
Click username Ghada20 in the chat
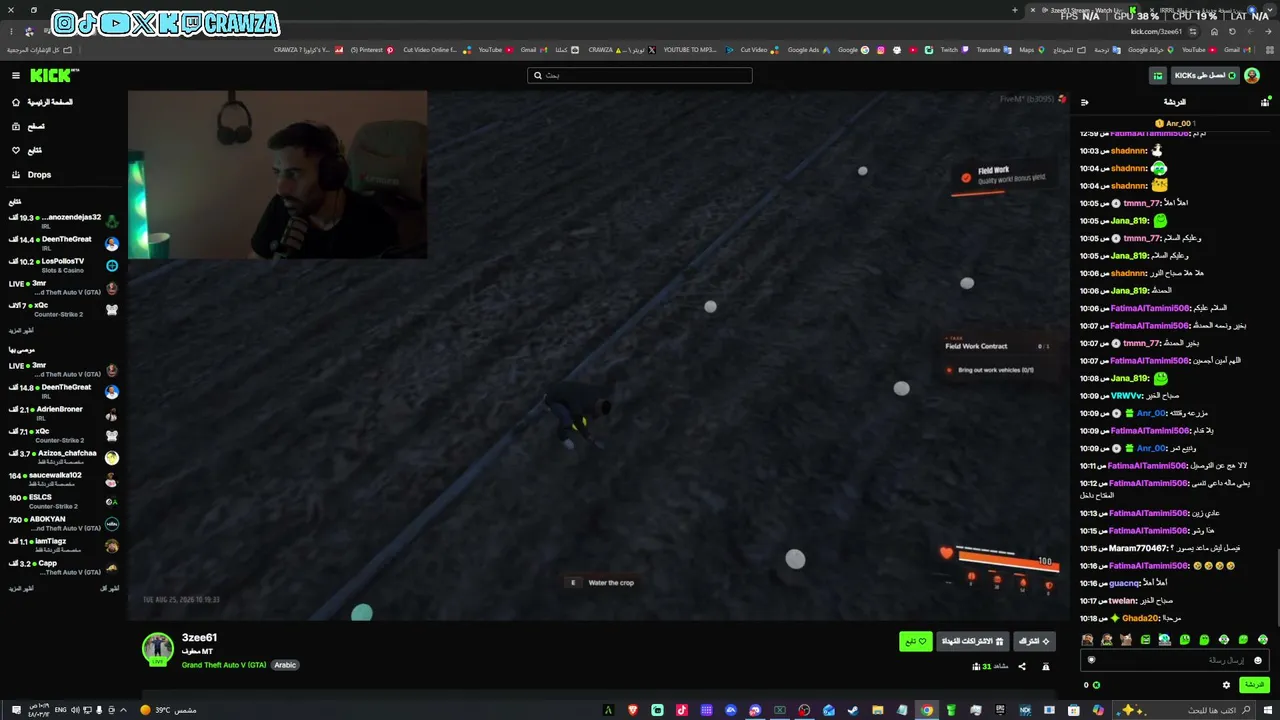(x=1140, y=618)
